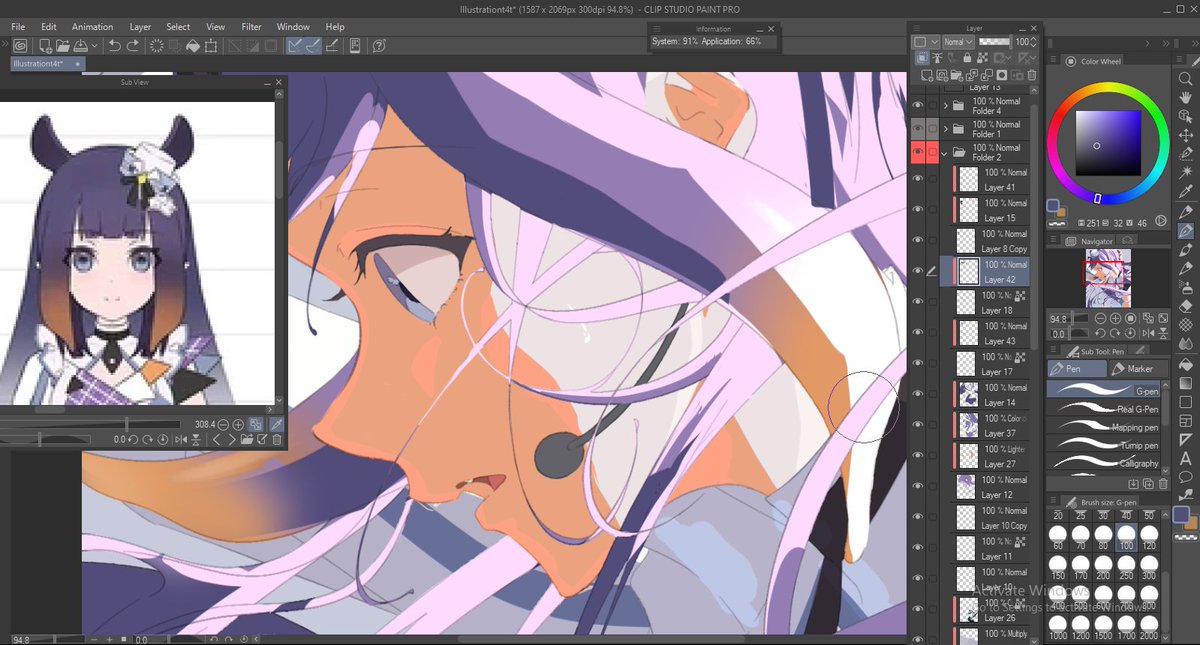Click the Open file folder icon

pyautogui.click(x=62, y=45)
